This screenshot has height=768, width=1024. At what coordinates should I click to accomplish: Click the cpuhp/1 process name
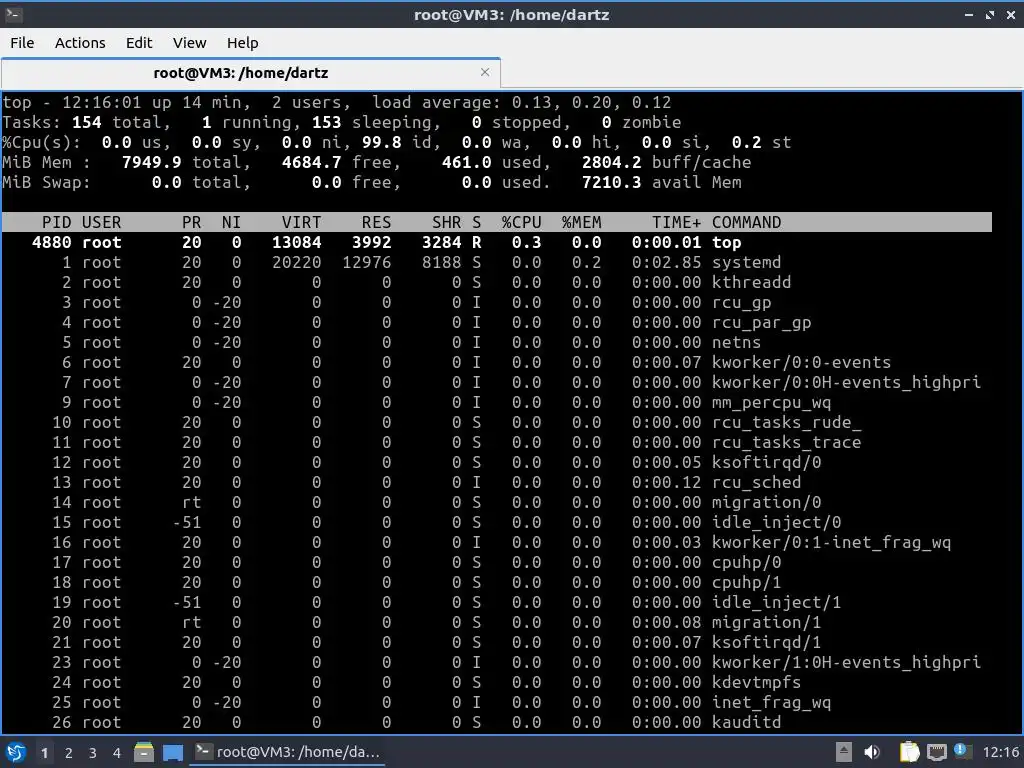[x=746, y=583]
